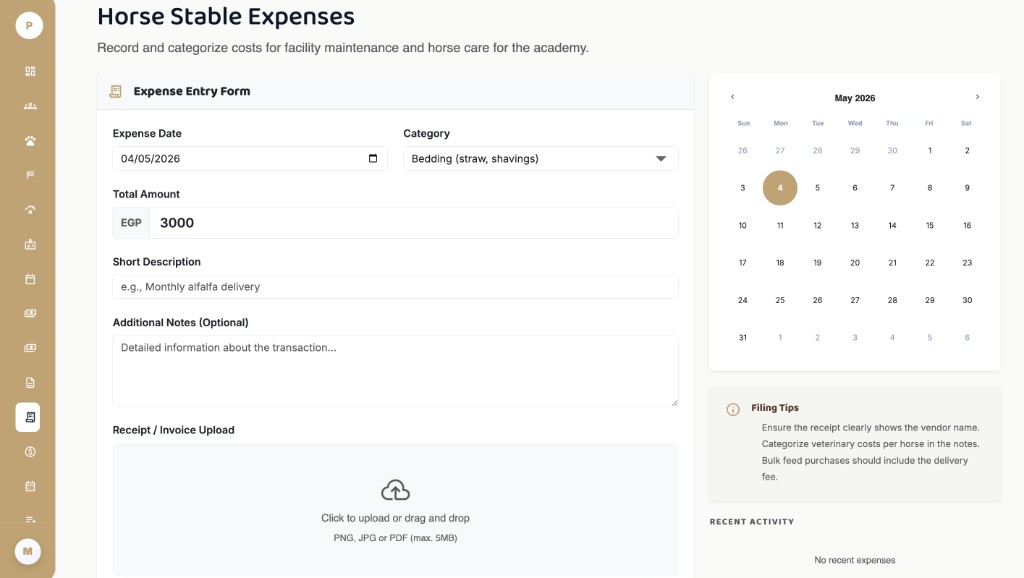Select May 8 in calendar
Image resolution: width=1024 pixels, height=578 pixels.
tap(929, 188)
